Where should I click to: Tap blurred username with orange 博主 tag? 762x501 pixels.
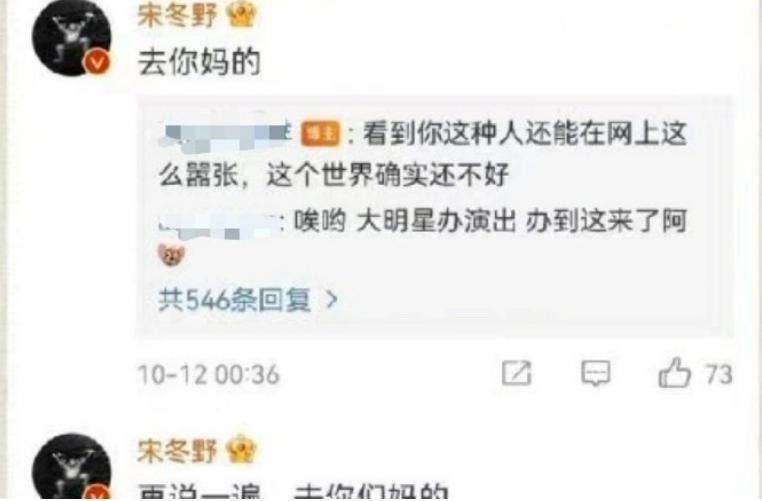click(x=225, y=134)
